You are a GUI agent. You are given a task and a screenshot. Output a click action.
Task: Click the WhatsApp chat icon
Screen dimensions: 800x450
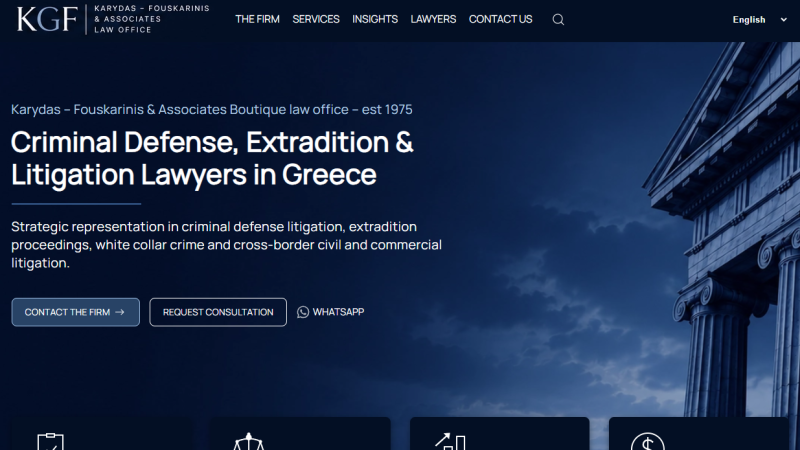(x=303, y=312)
